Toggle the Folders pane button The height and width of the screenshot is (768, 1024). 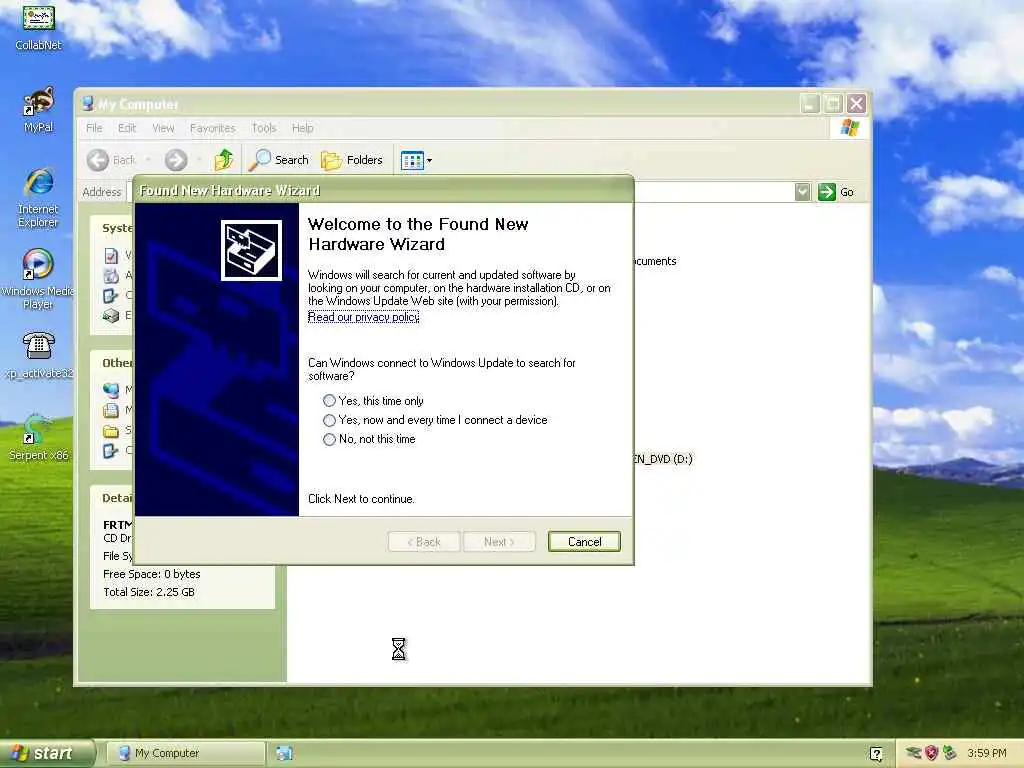[352, 160]
